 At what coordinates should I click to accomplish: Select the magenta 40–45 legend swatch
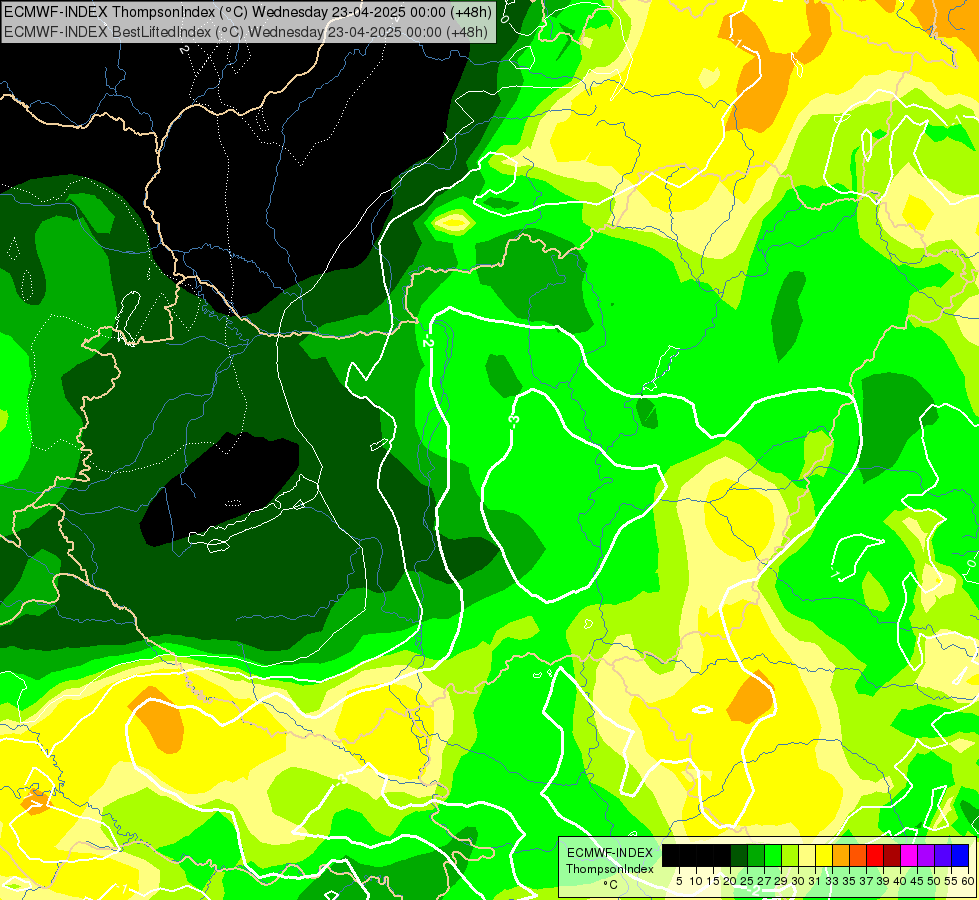coord(909,856)
